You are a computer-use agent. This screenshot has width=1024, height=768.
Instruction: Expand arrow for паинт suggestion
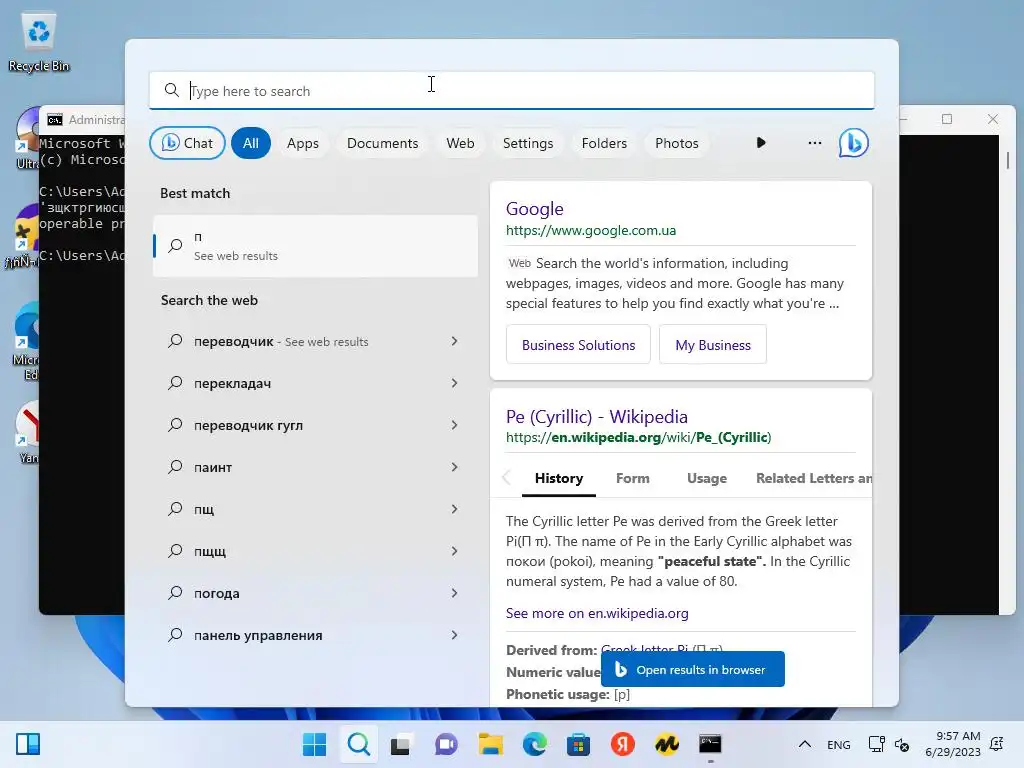[x=455, y=467]
